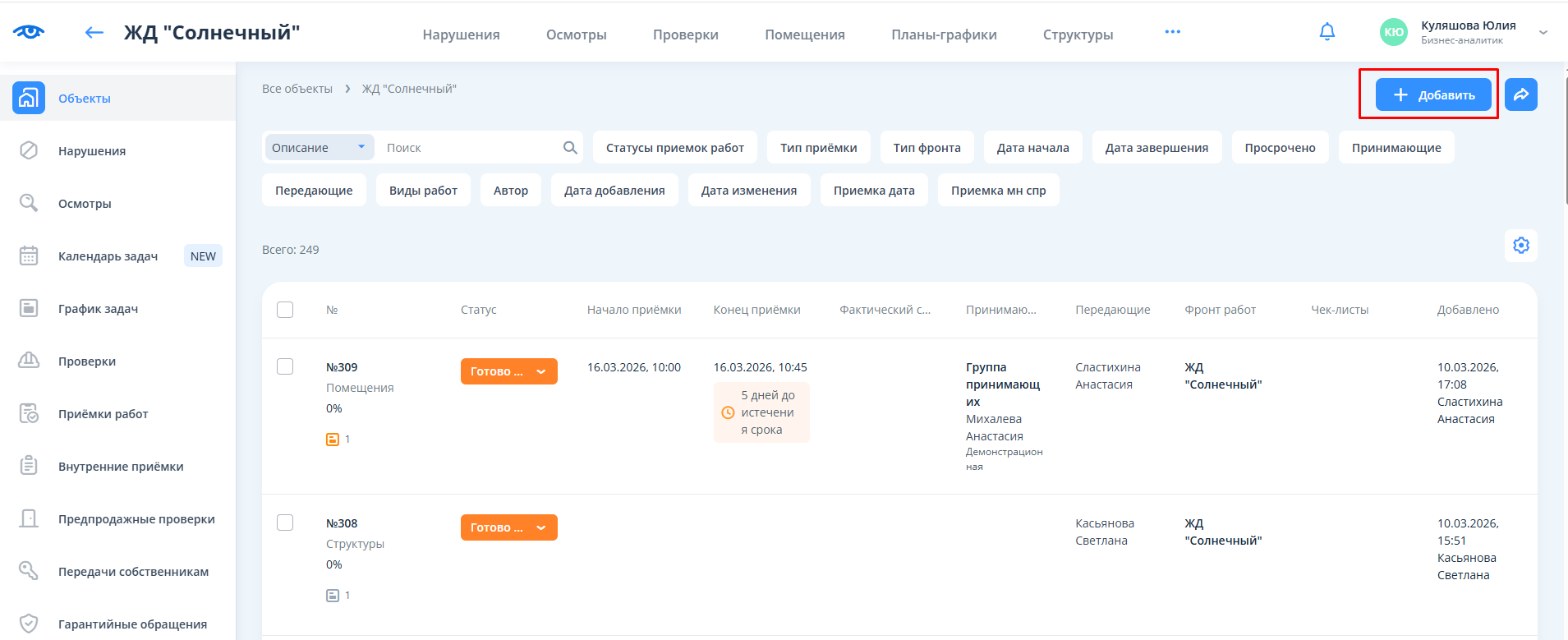
Task: Select the checkbox for row №308
Action: pos(285,523)
